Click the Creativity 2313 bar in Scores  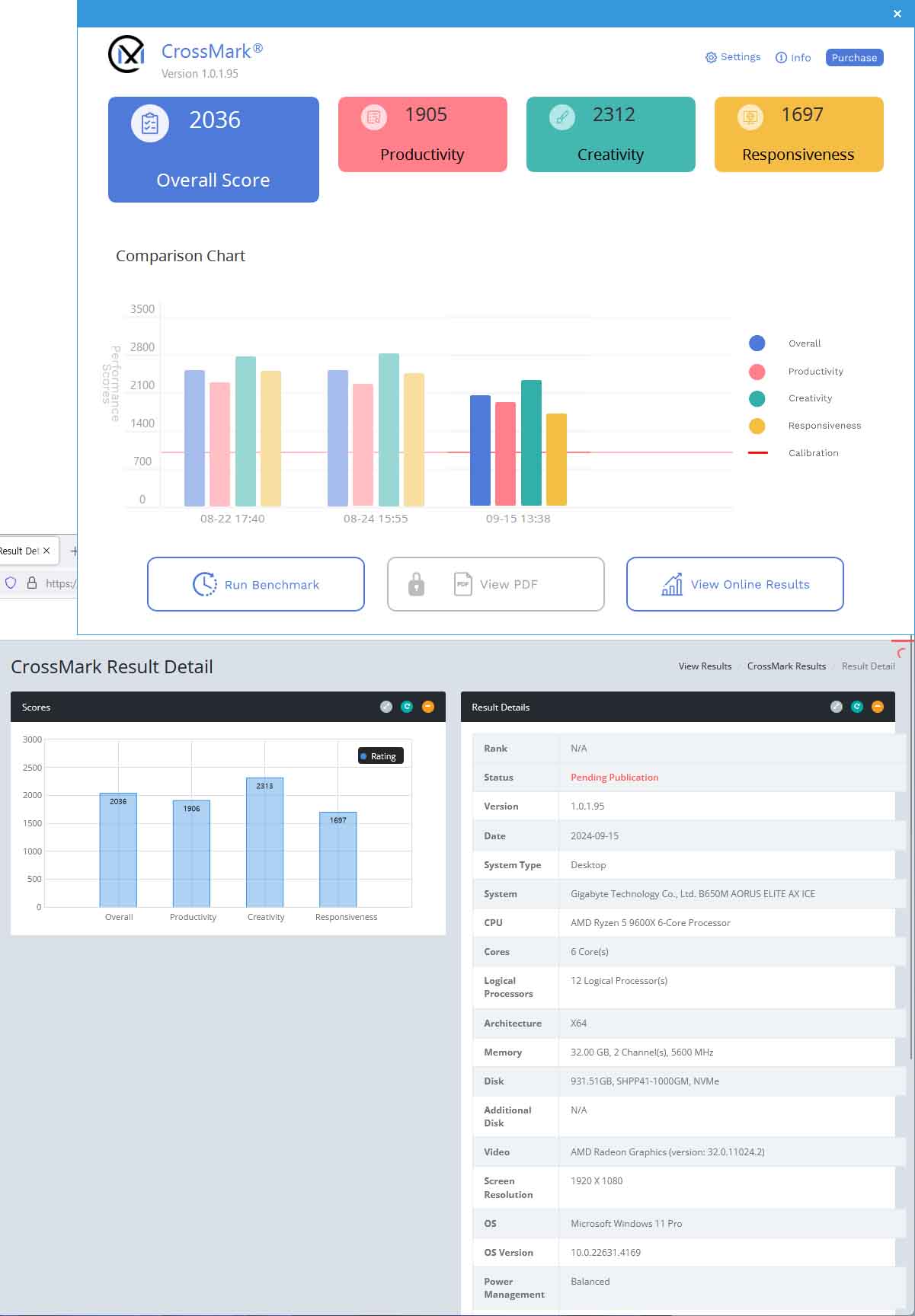tap(264, 842)
